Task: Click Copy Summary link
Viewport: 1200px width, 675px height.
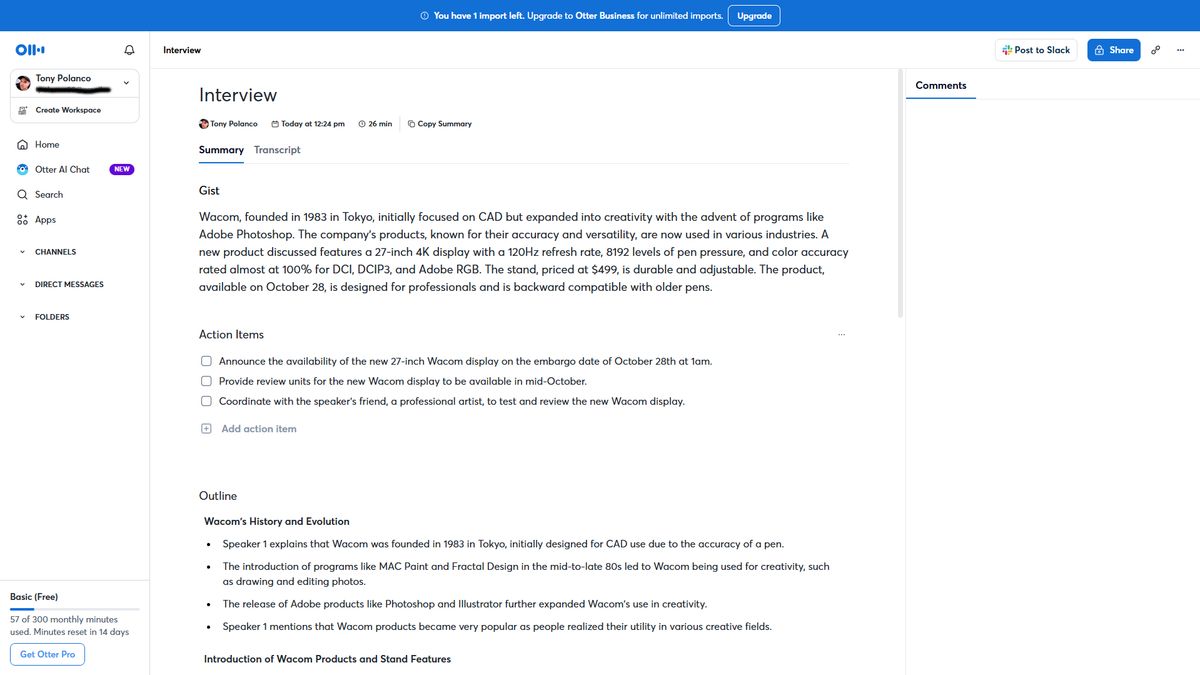Action: [x=439, y=124]
